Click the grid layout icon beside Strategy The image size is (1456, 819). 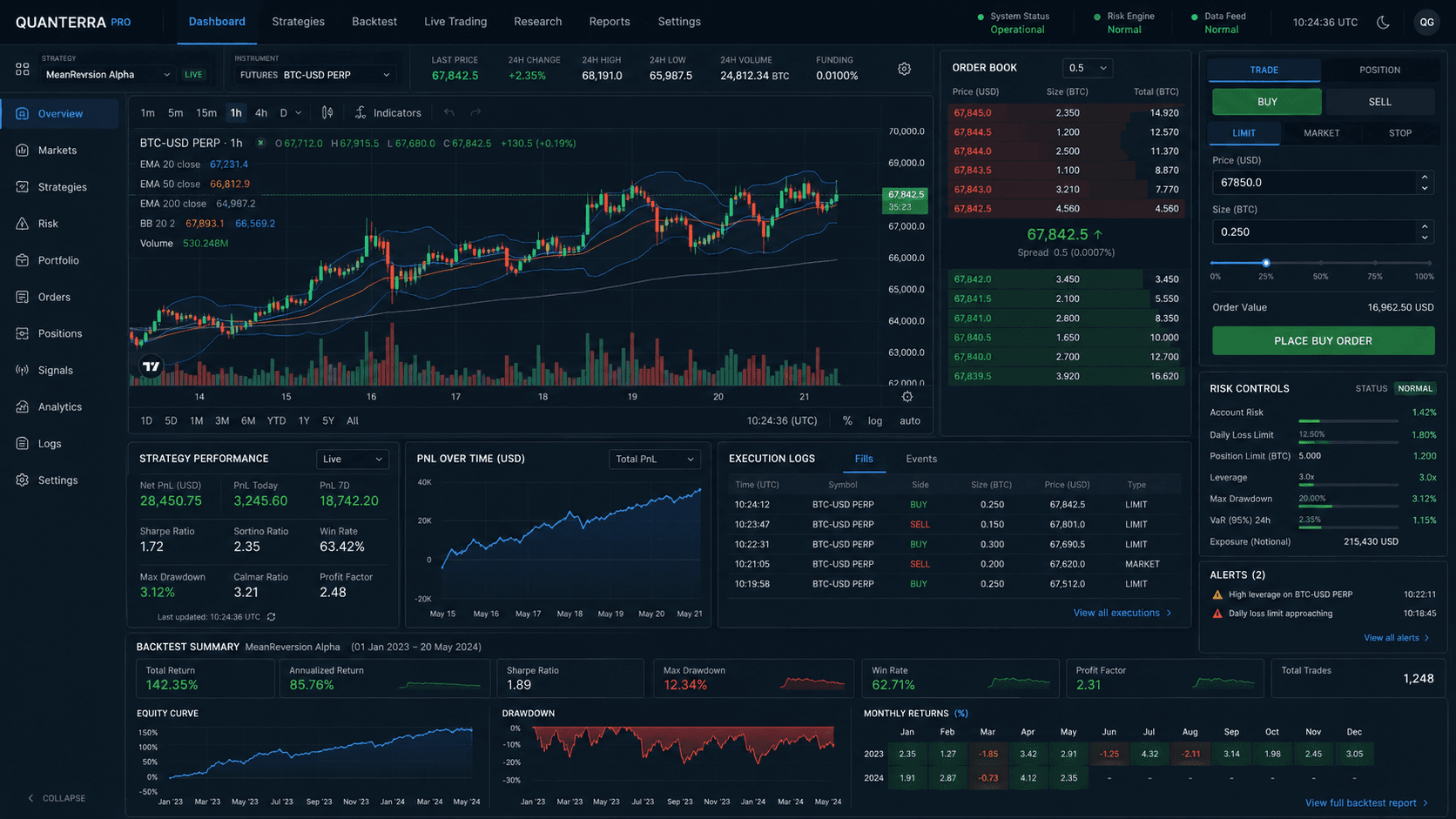(x=23, y=69)
